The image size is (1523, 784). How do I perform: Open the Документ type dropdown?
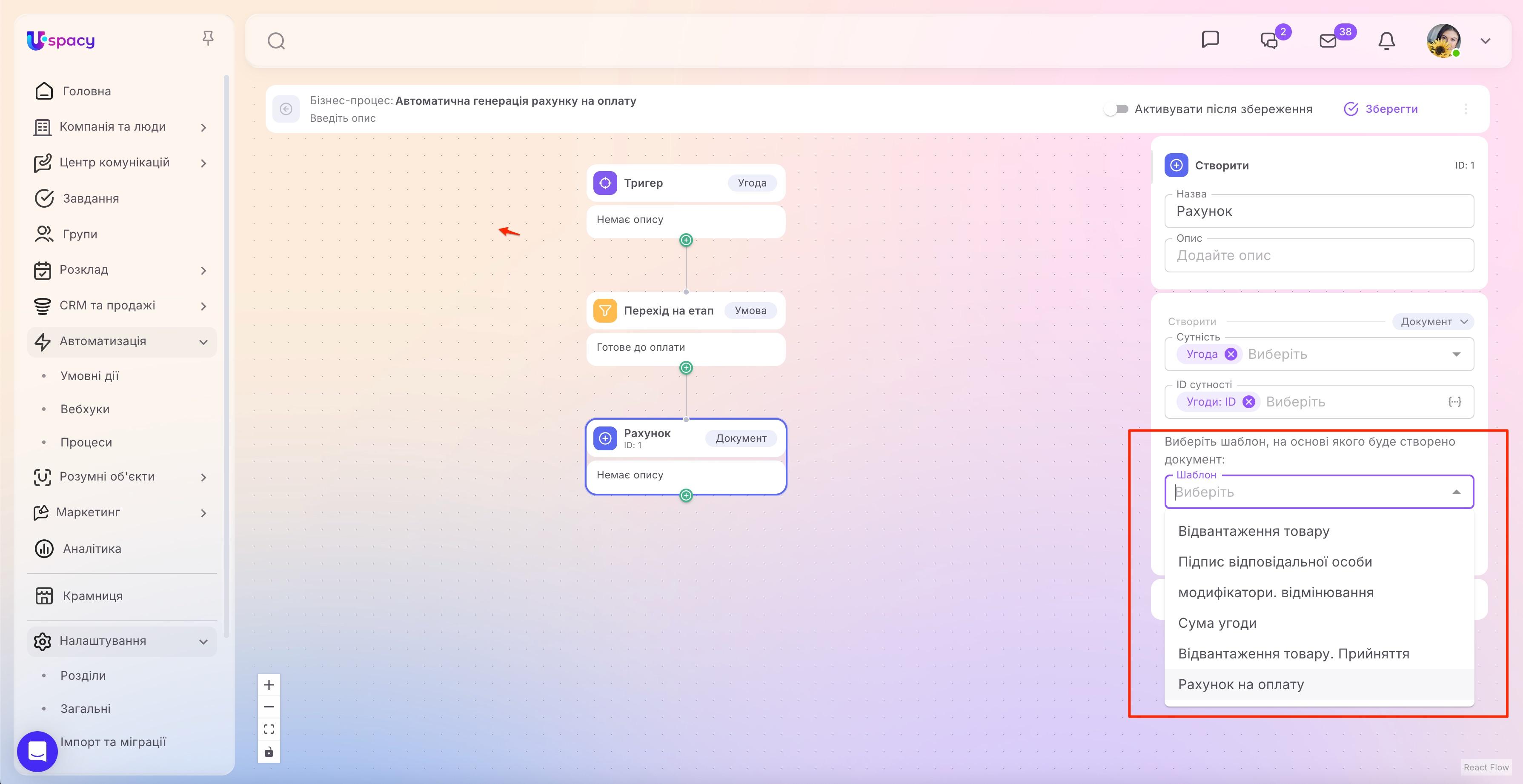(1433, 322)
